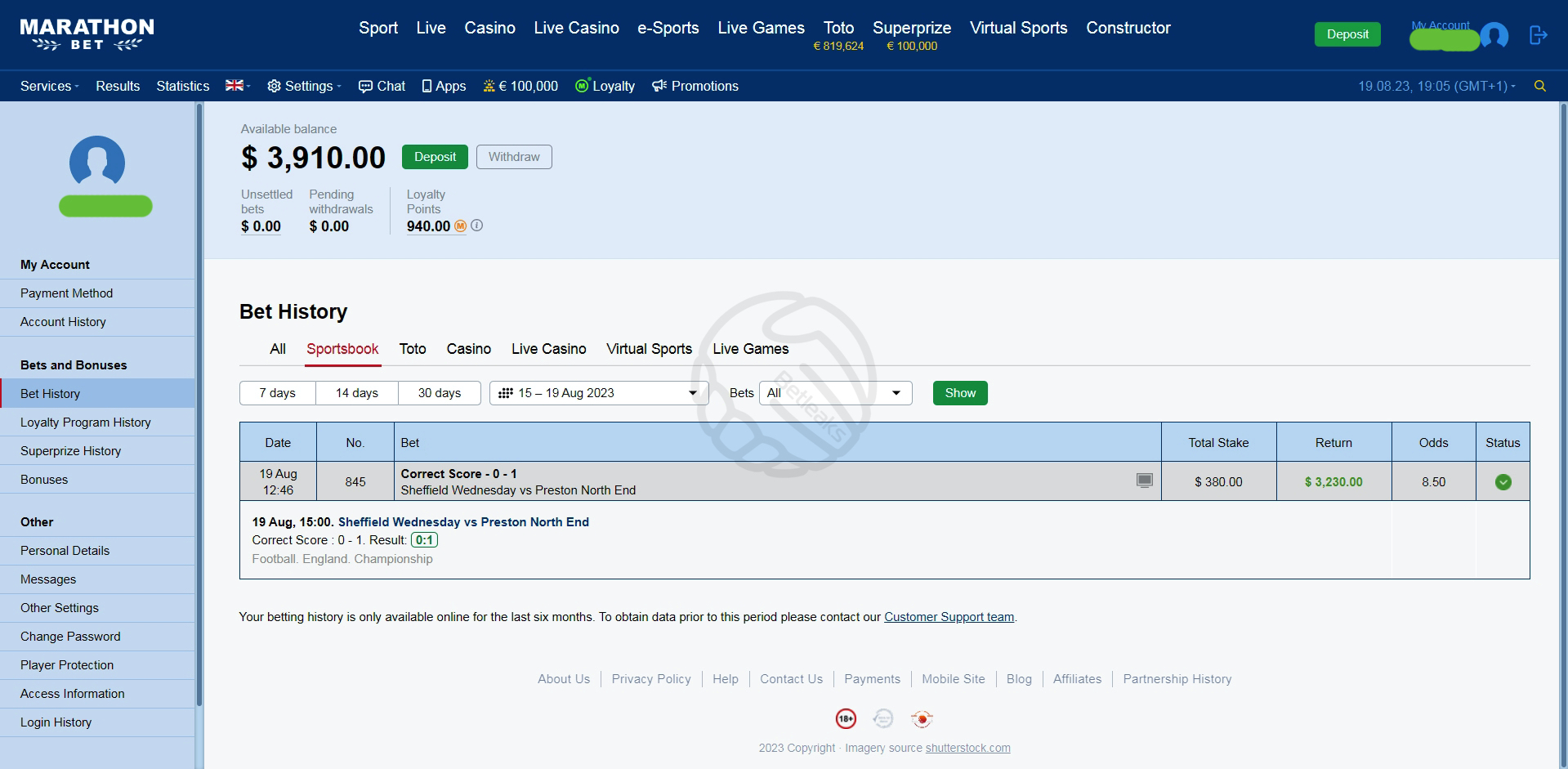Open Change Password in sidebar
This screenshot has width=1568, height=769.
tap(97, 637)
